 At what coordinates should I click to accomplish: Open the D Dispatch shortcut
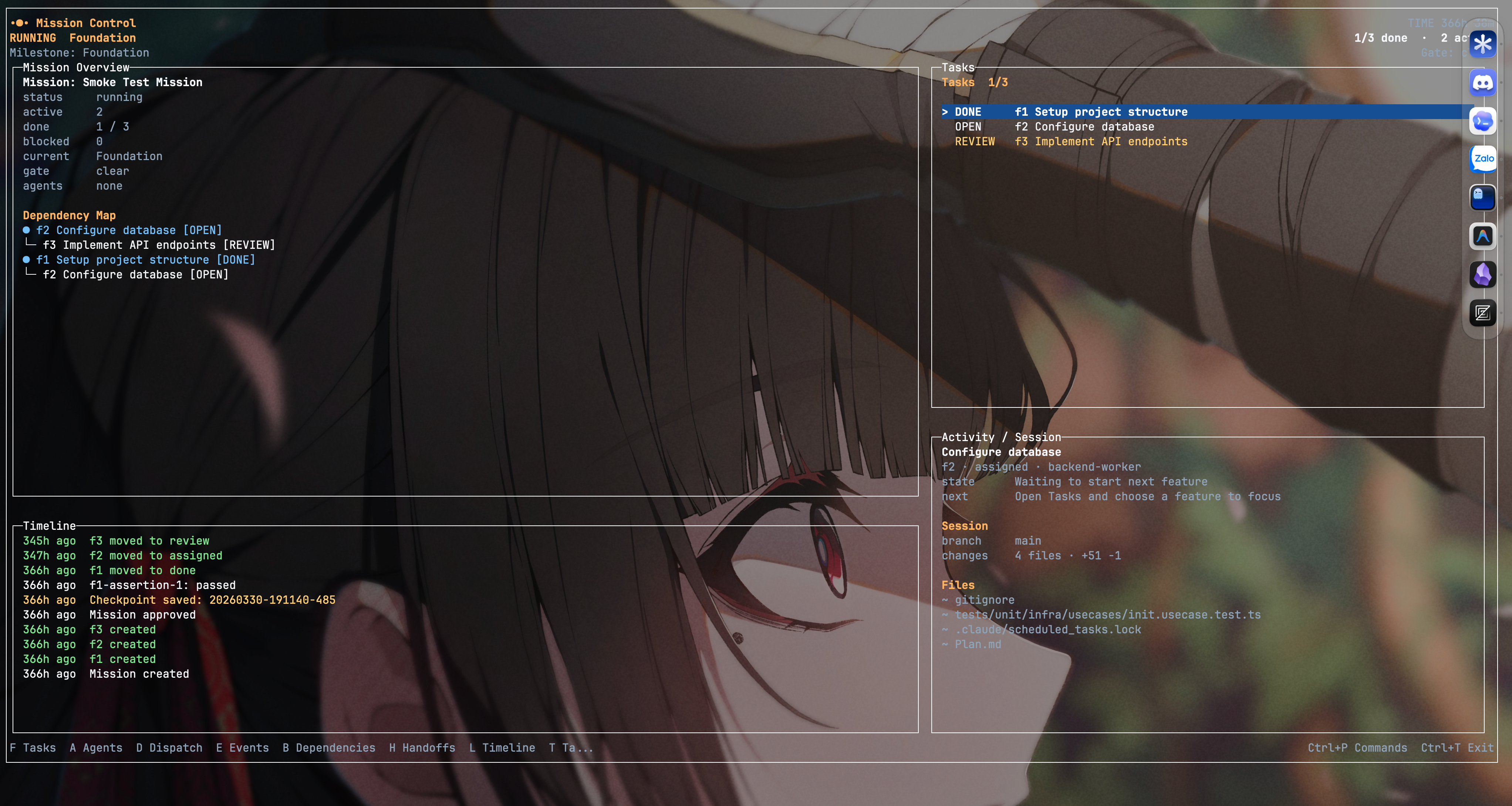[x=169, y=747]
